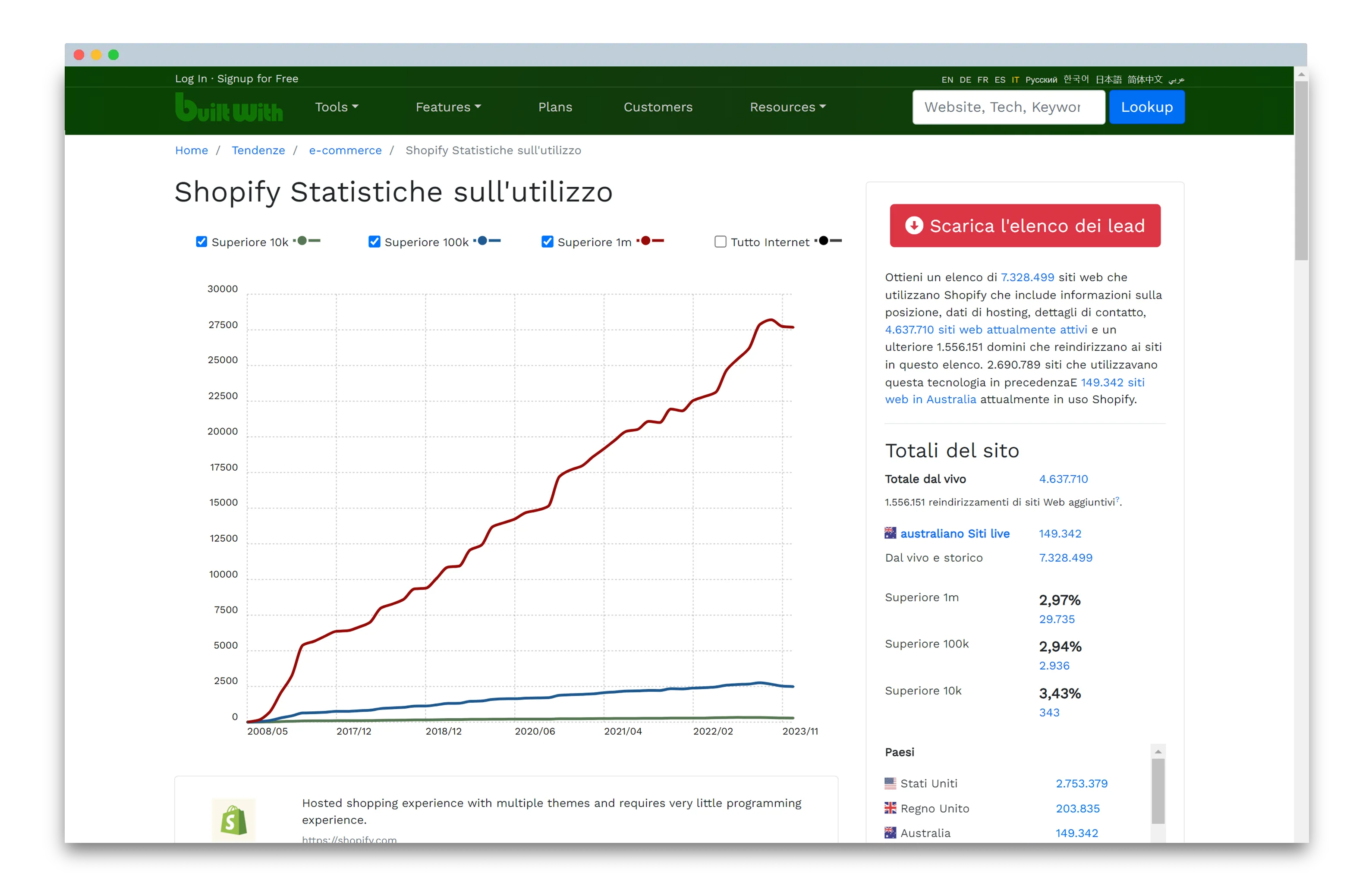Image resolution: width=1372 pixels, height=886 pixels.
Task: Uncheck the Superiore 10k checkbox
Action: coord(201,242)
